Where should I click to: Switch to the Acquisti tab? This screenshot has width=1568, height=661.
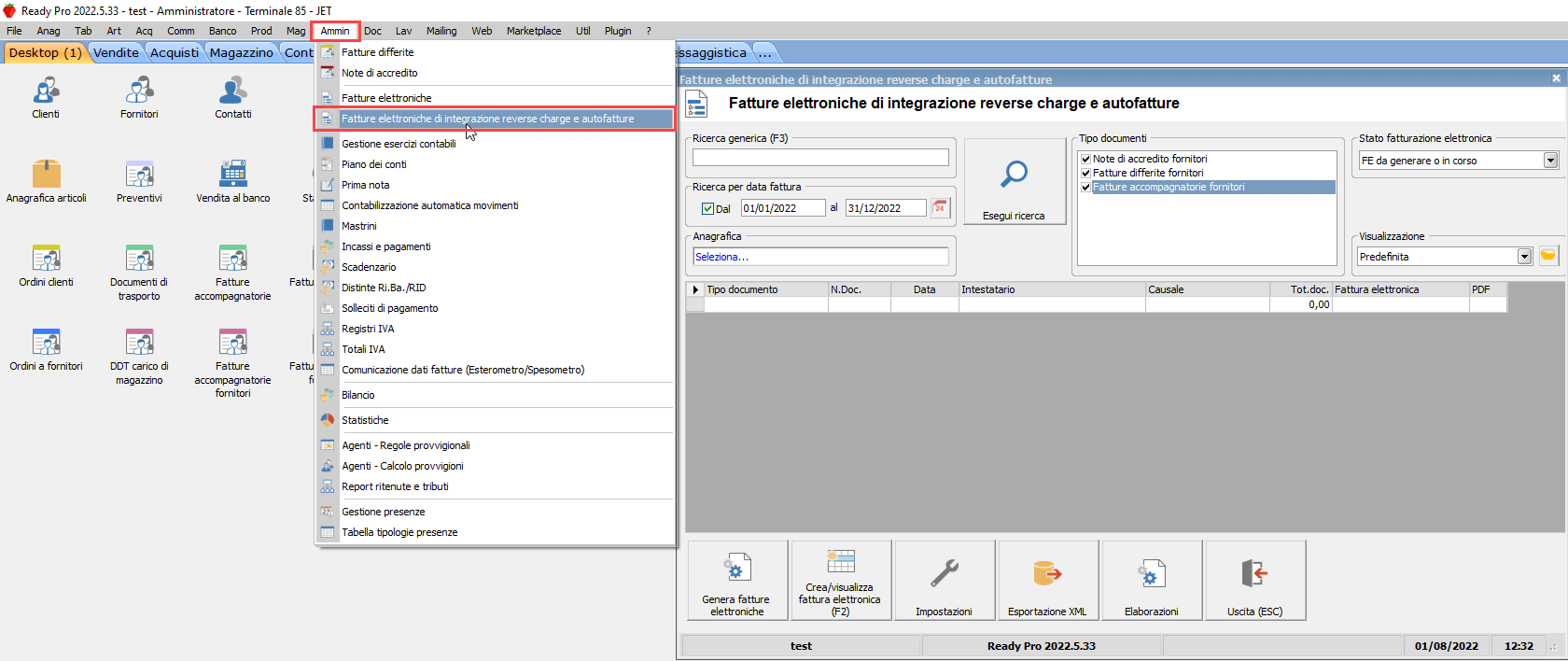coord(175,52)
